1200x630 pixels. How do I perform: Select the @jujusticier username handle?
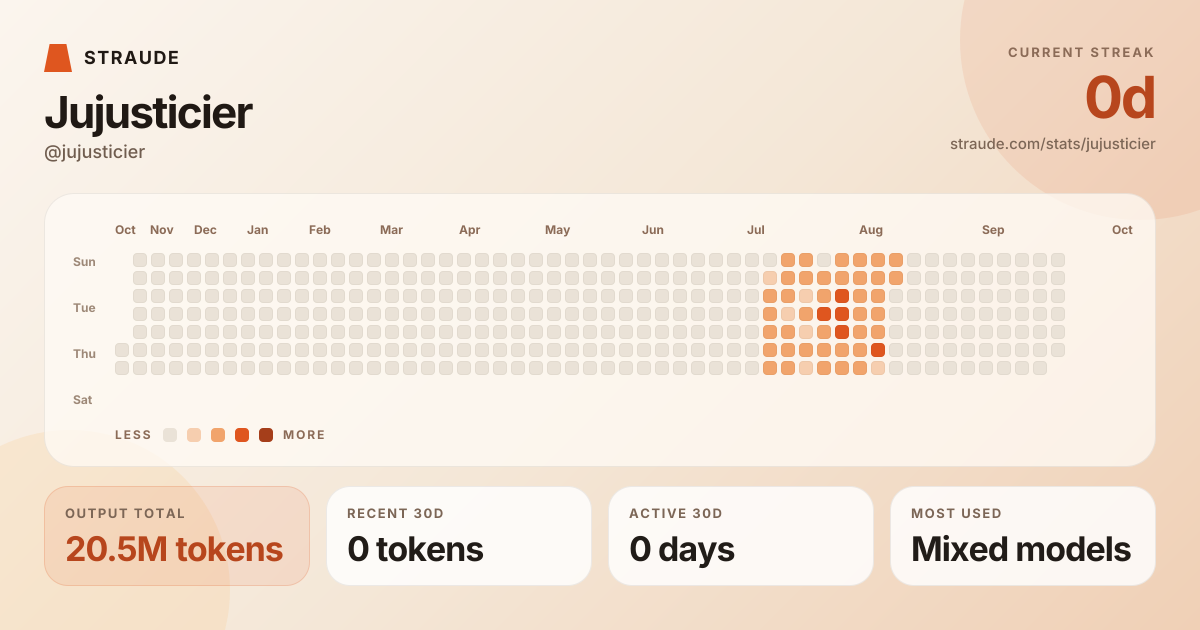(x=95, y=152)
